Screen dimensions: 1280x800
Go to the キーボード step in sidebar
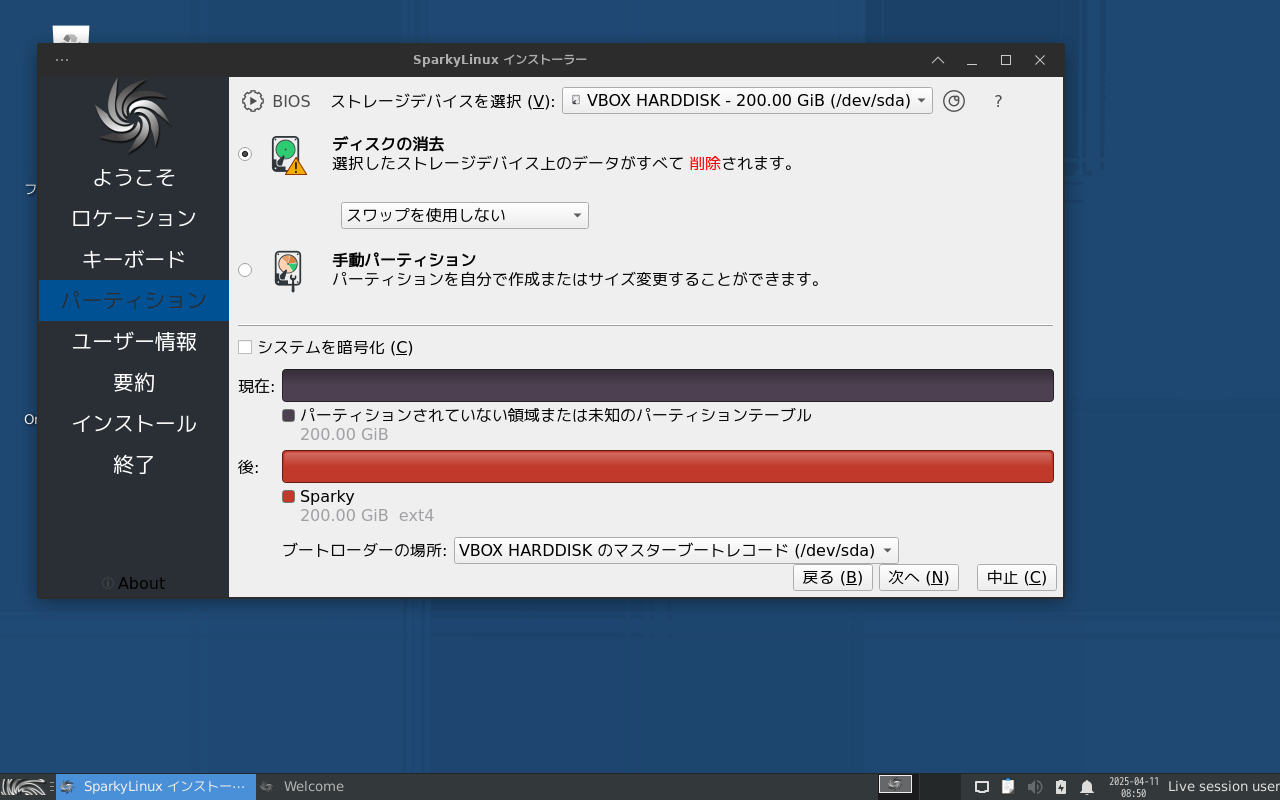pyautogui.click(x=134, y=259)
